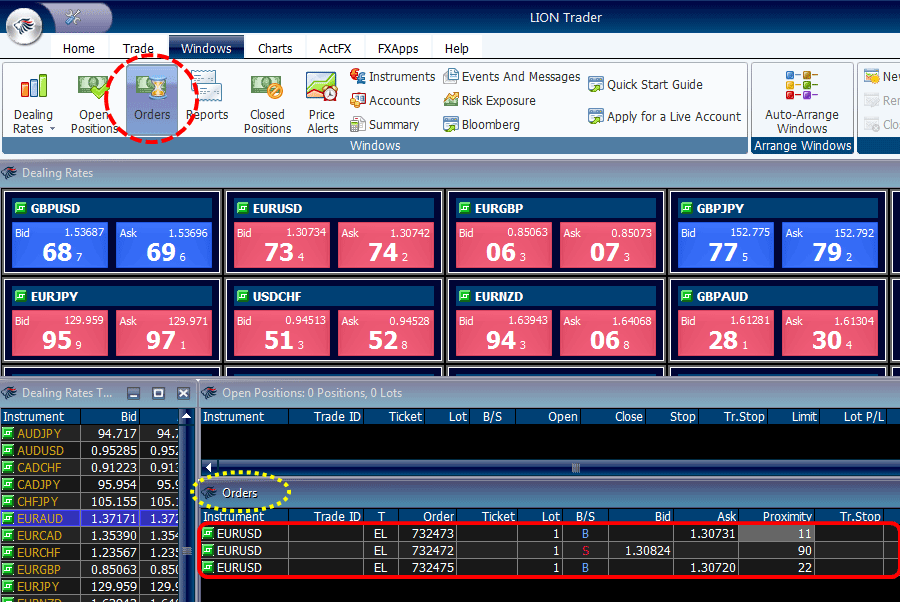Click the USDCHF tile green instrument icon

(243, 296)
